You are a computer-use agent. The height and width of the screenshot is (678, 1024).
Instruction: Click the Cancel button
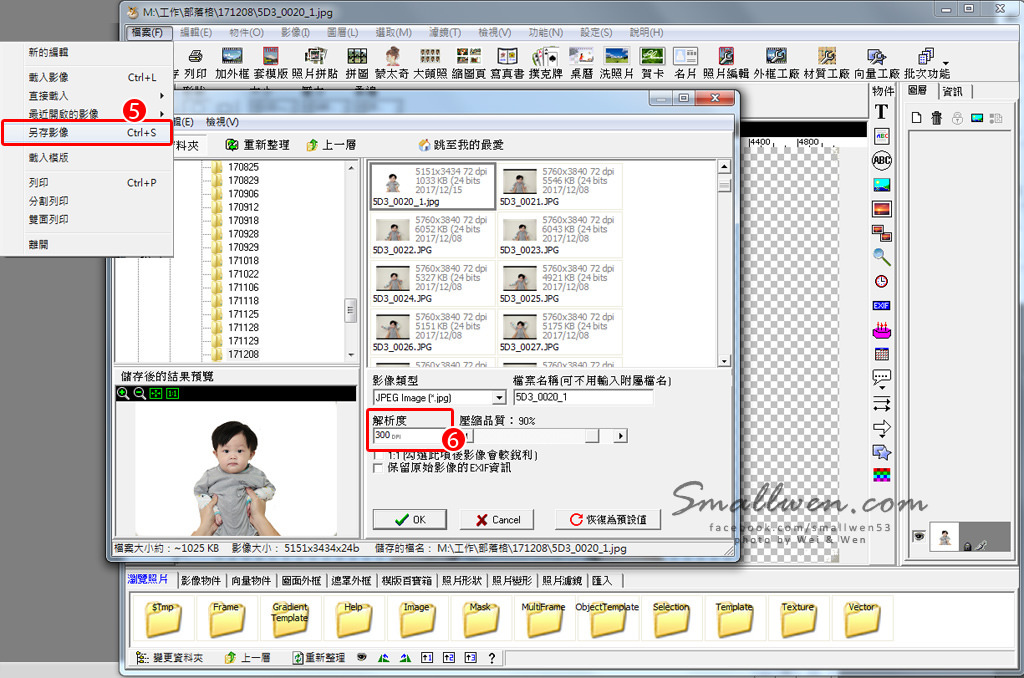pos(497,520)
